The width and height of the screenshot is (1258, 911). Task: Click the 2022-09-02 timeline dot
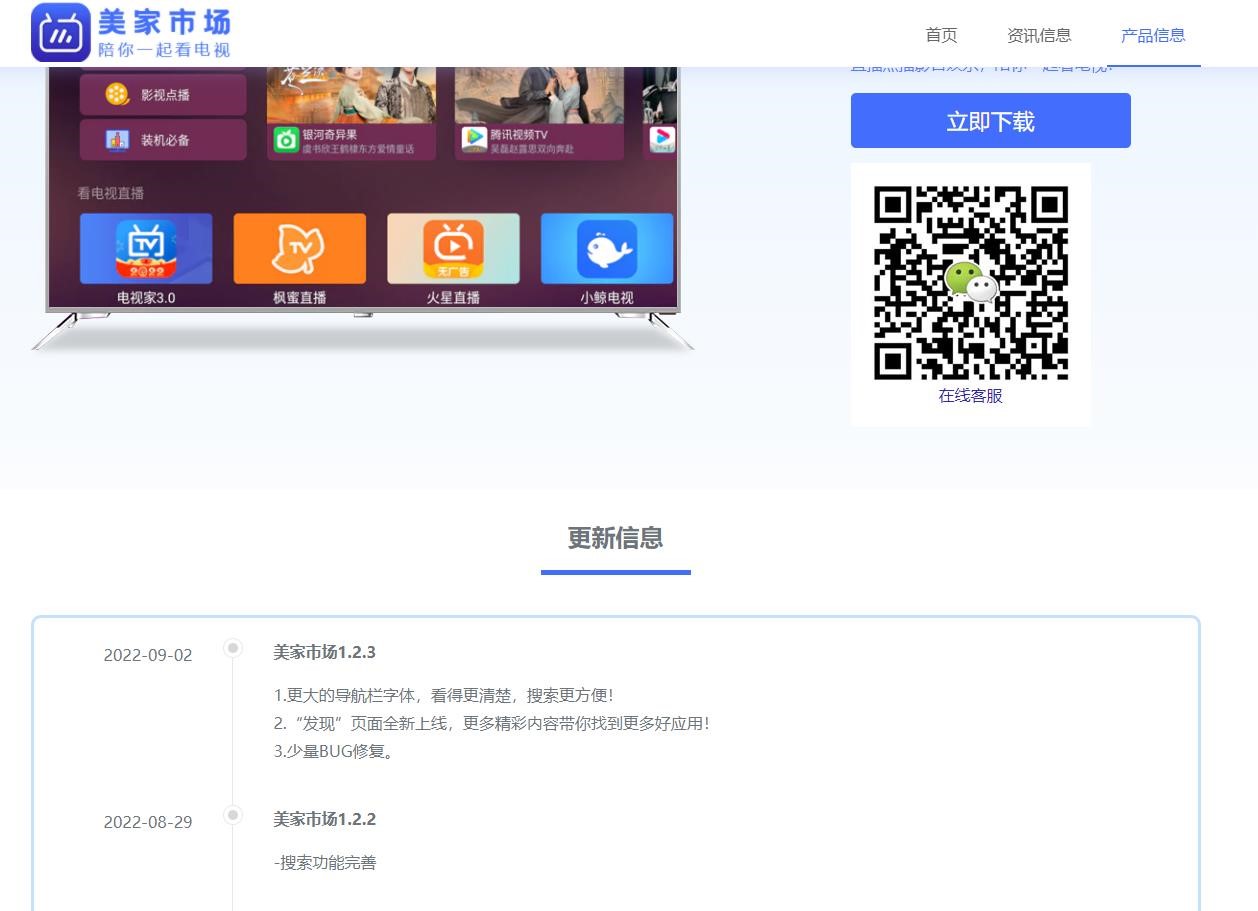(233, 648)
